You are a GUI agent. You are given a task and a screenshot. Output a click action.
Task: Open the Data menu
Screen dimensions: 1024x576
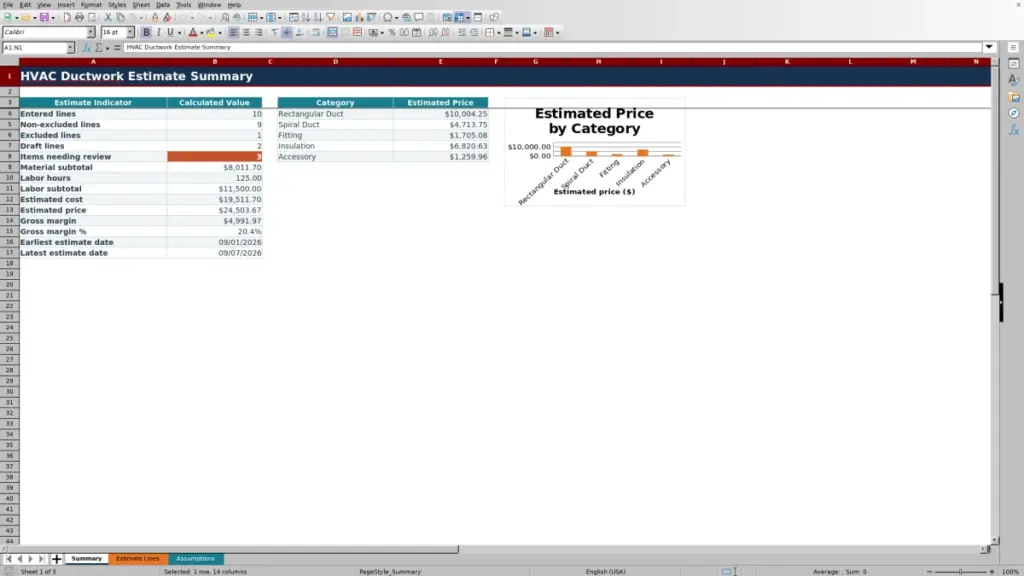(x=163, y=5)
